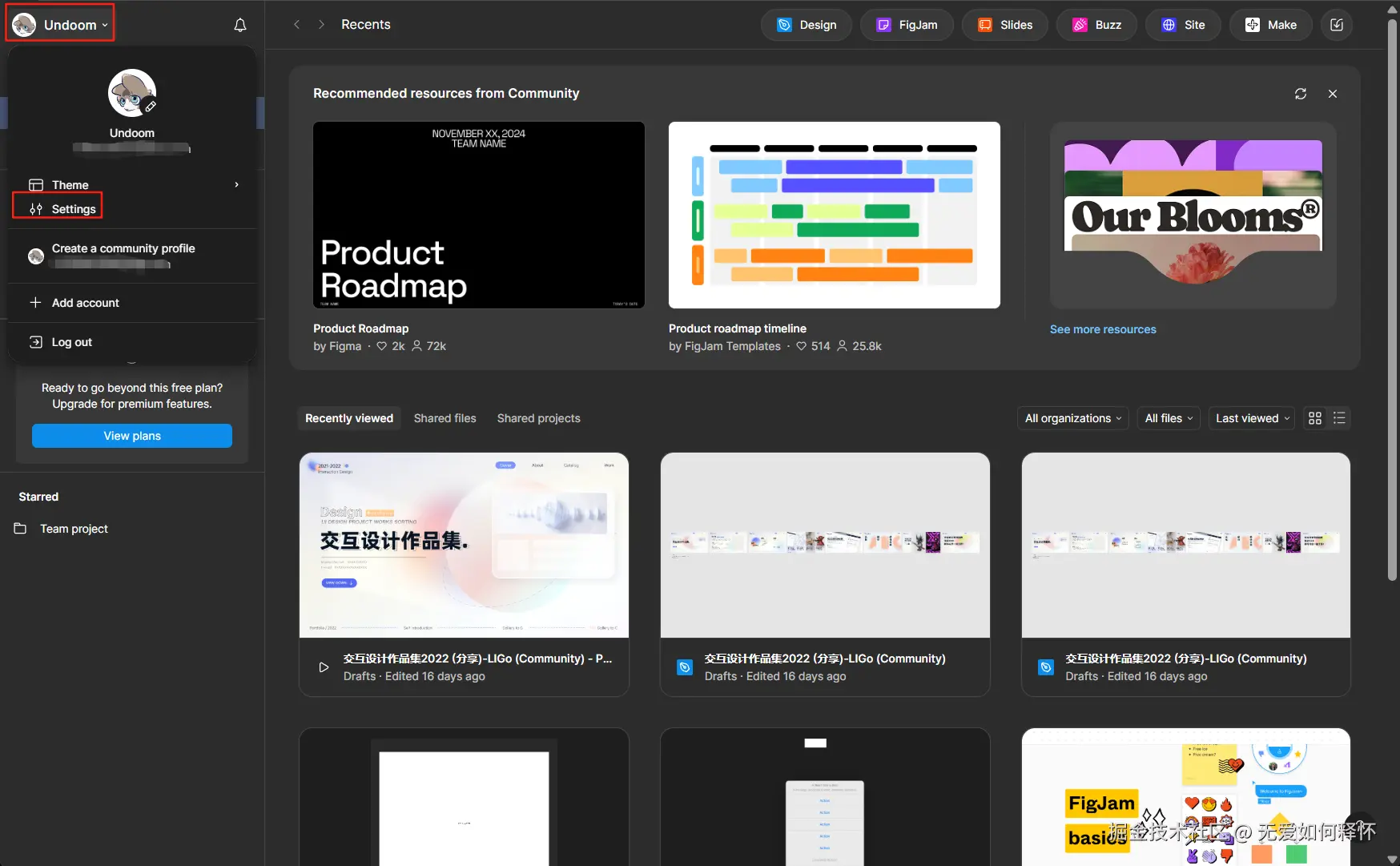1400x866 pixels.
Task: Switch to Recently viewed tab
Action: 349,418
